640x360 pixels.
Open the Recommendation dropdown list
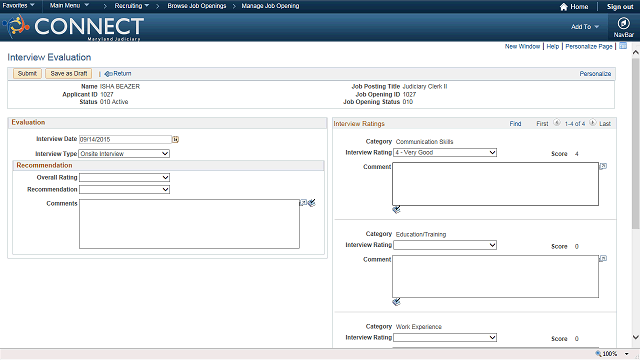pos(124,189)
